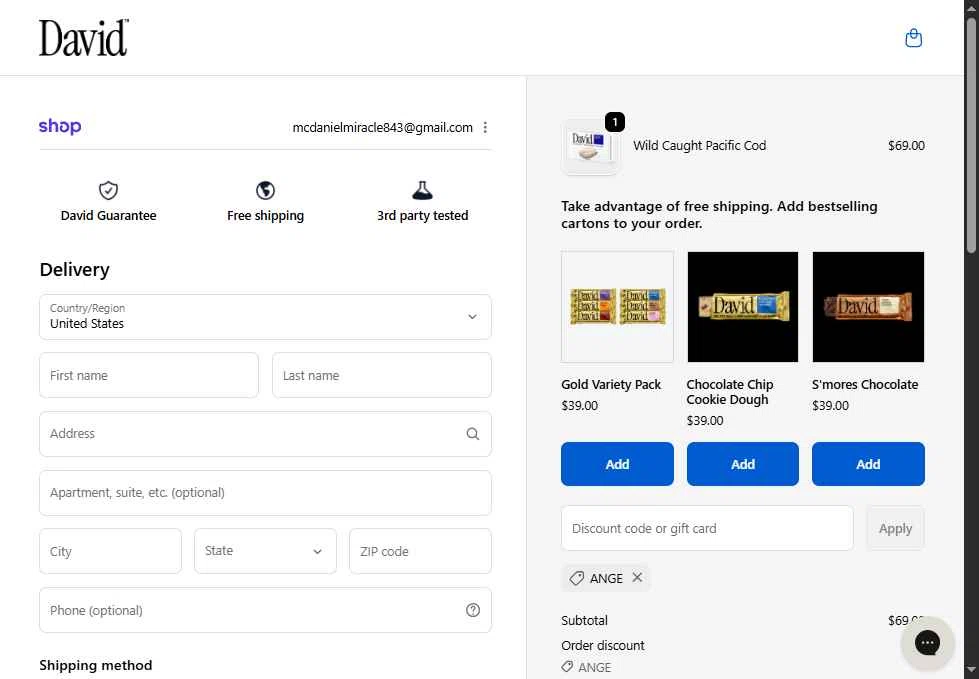
Task: View Chocolate Chip Cookie Dough image
Action: (742, 306)
